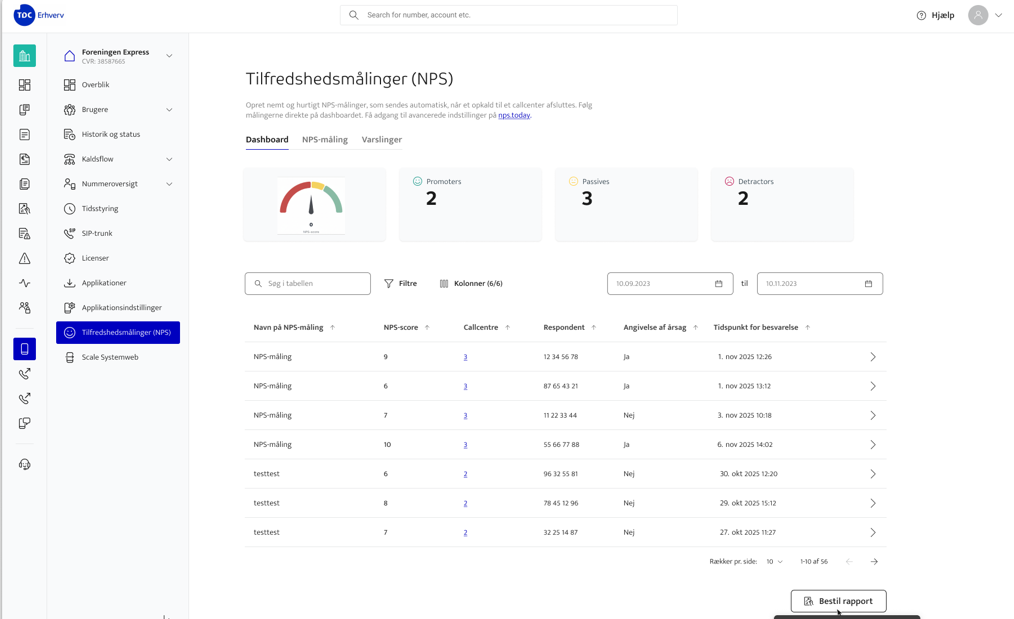Expand the Brugere menu chevron
The height and width of the screenshot is (619, 1014).
click(169, 110)
